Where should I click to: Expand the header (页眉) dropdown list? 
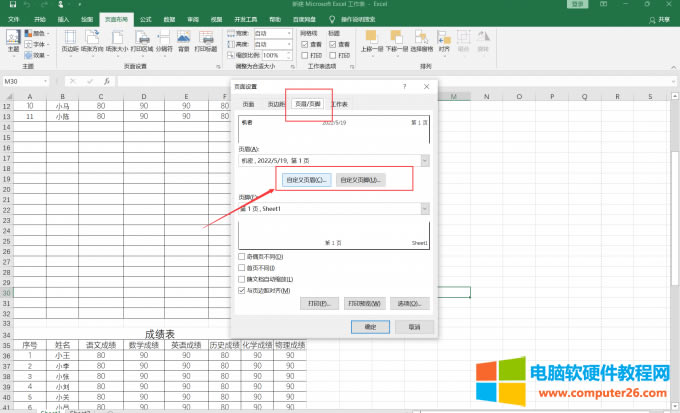425,161
